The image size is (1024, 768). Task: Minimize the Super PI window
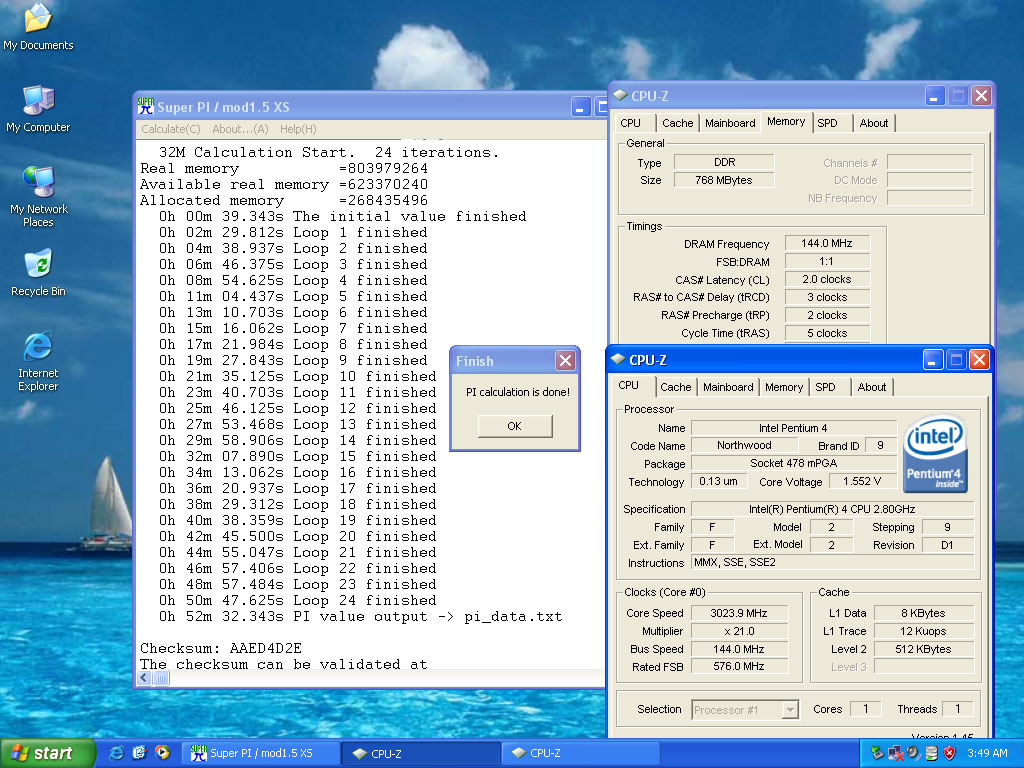[x=581, y=106]
